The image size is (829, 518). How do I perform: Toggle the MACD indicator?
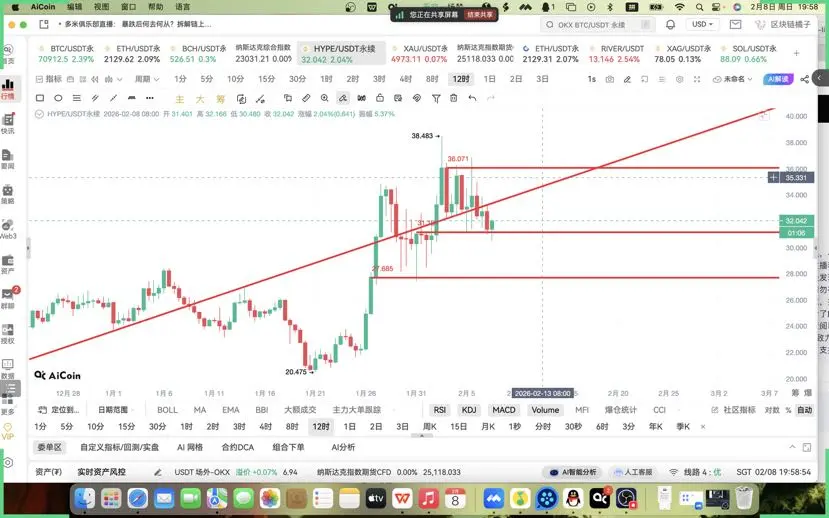click(504, 410)
